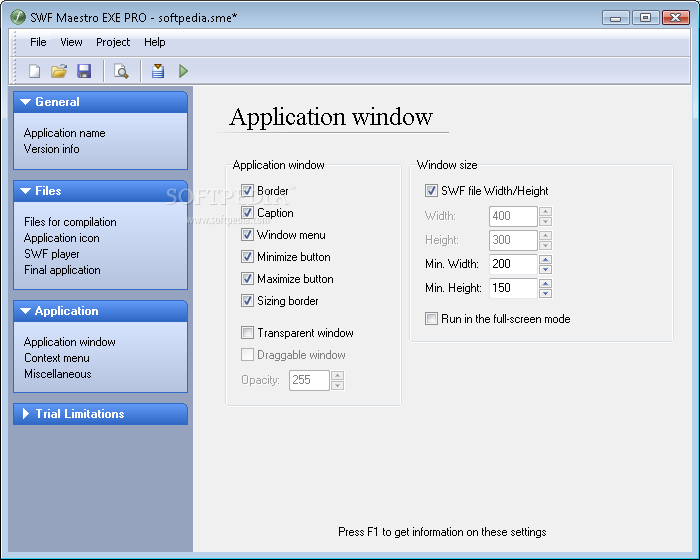Open the Help menu
The image size is (700, 560).
(x=154, y=42)
